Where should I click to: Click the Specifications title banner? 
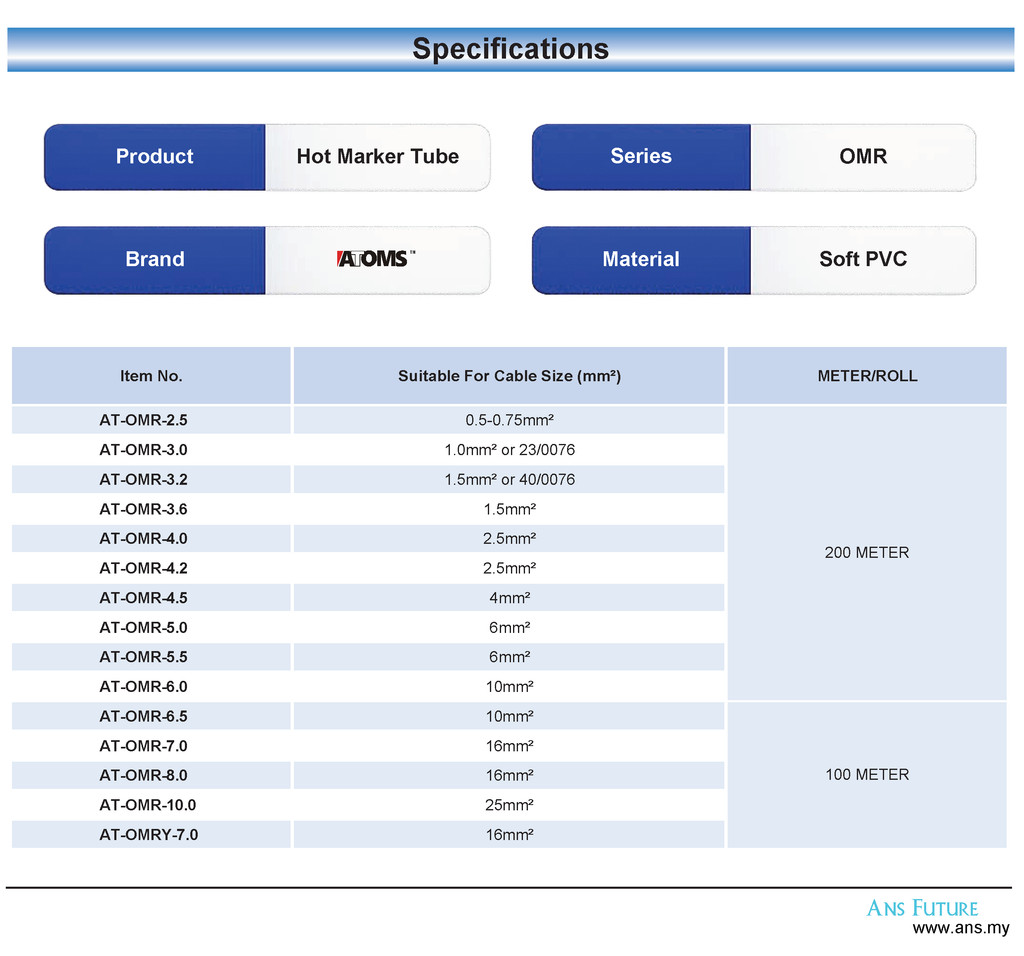(x=511, y=49)
